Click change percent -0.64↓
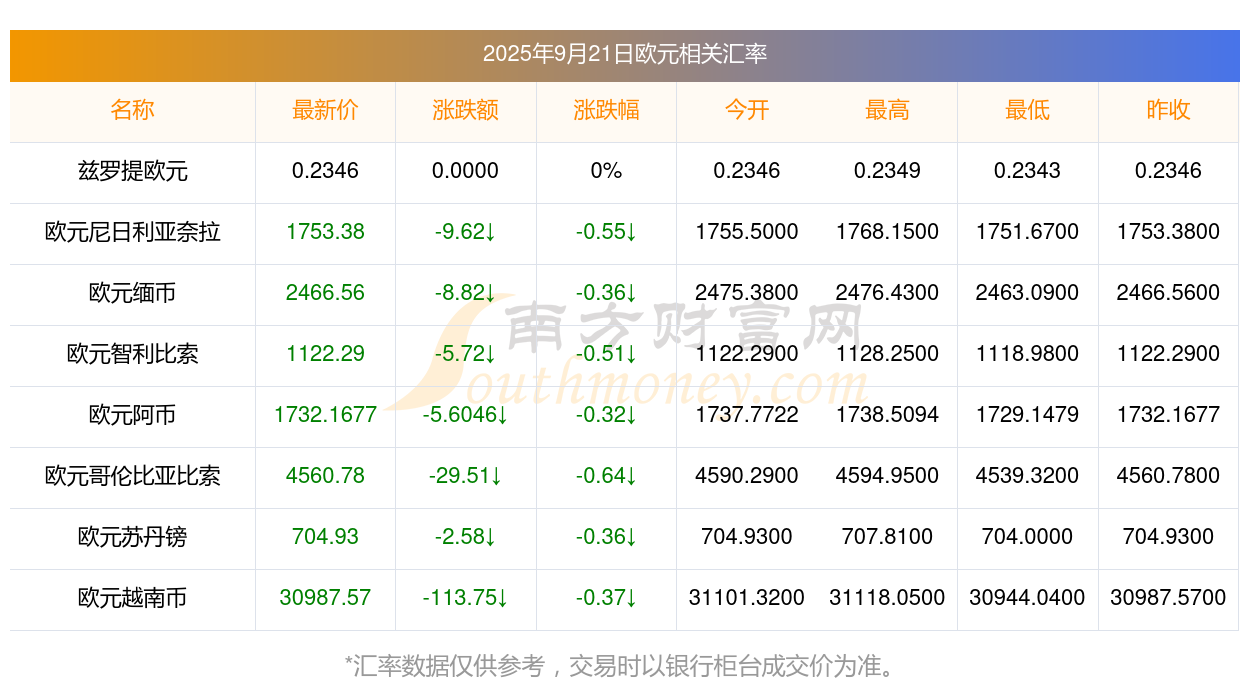 click(606, 476)
